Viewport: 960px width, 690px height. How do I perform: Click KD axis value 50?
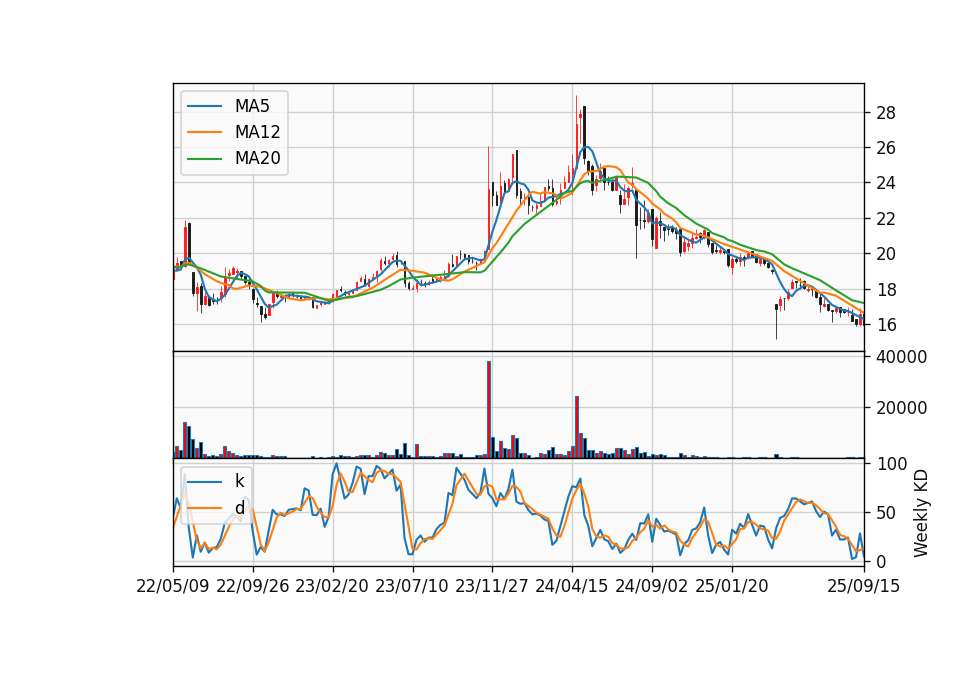(887, 513)
